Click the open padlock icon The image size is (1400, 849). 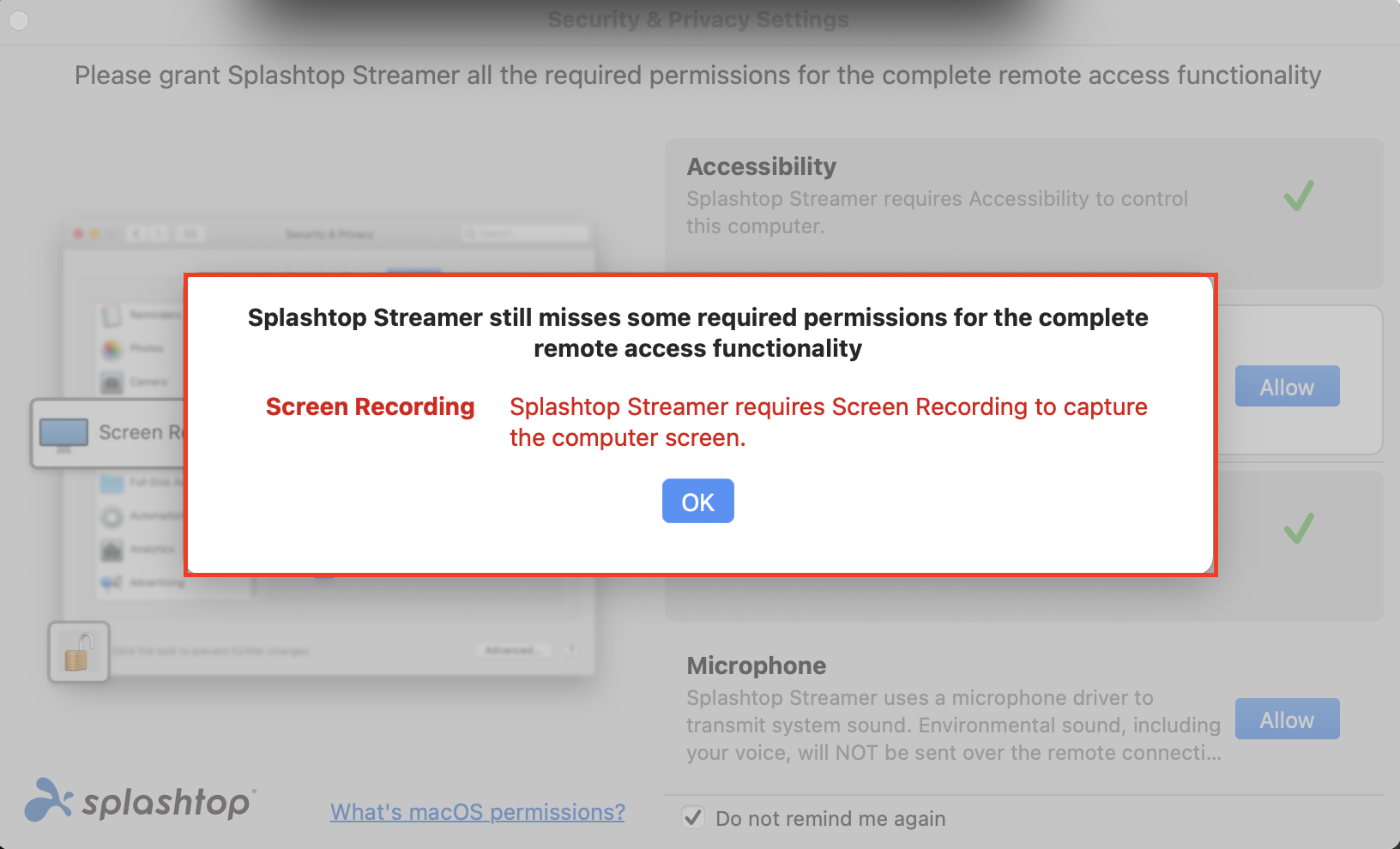point(78,653)
